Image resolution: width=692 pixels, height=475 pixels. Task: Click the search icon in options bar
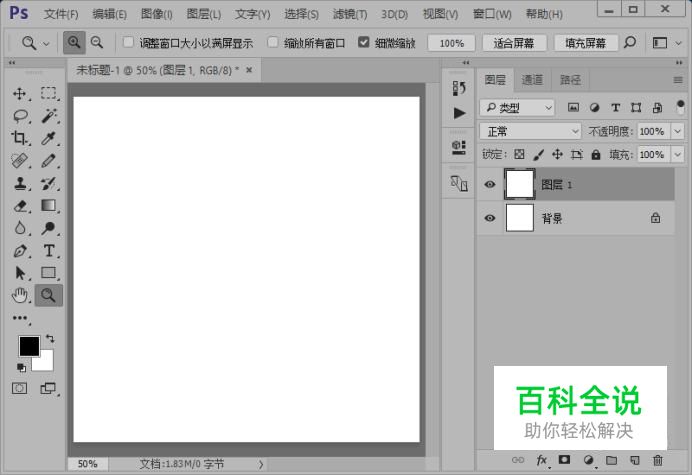pos(630,43)
